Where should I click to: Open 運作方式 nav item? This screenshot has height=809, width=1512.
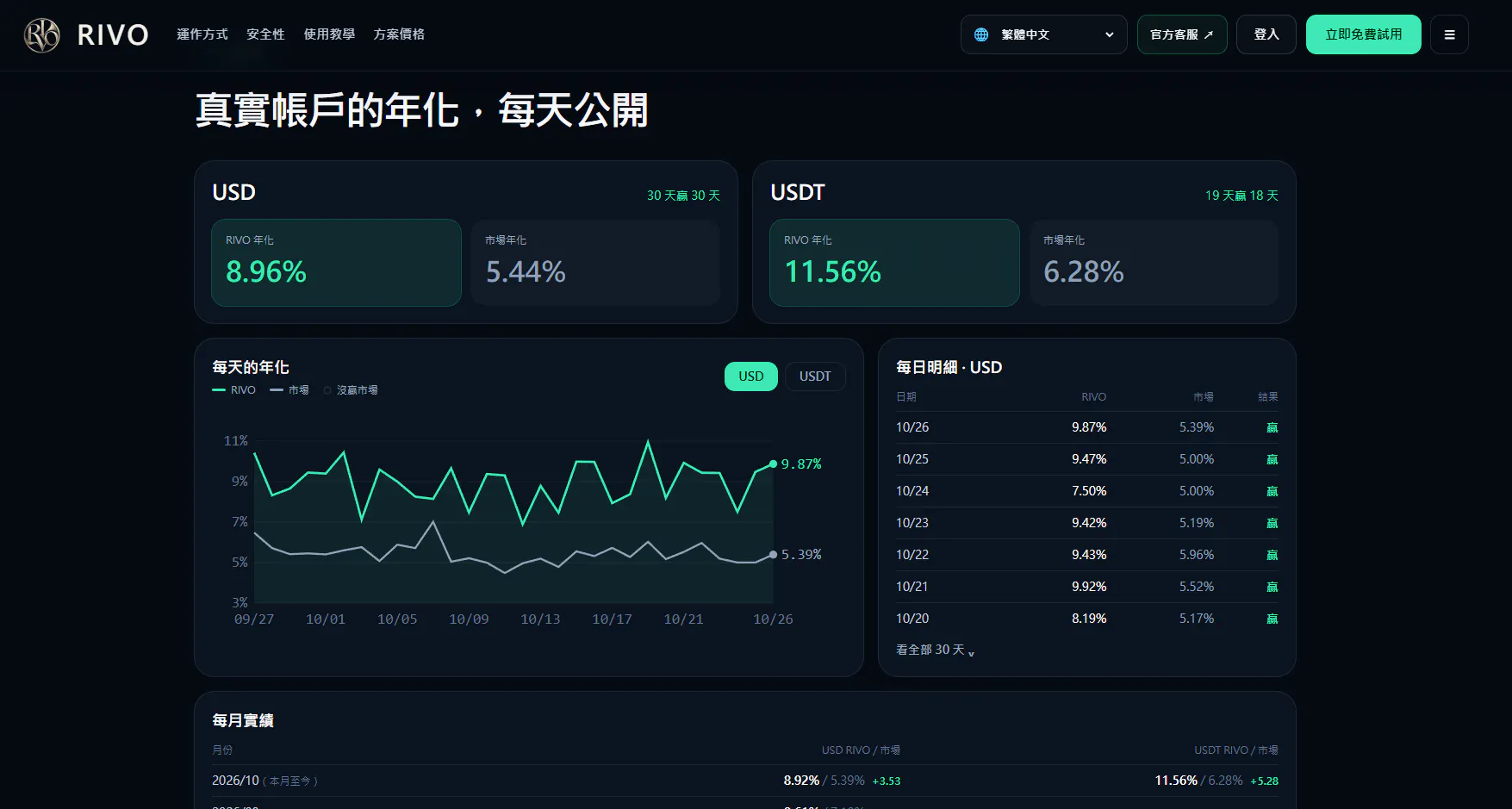(x=202, y=34)
